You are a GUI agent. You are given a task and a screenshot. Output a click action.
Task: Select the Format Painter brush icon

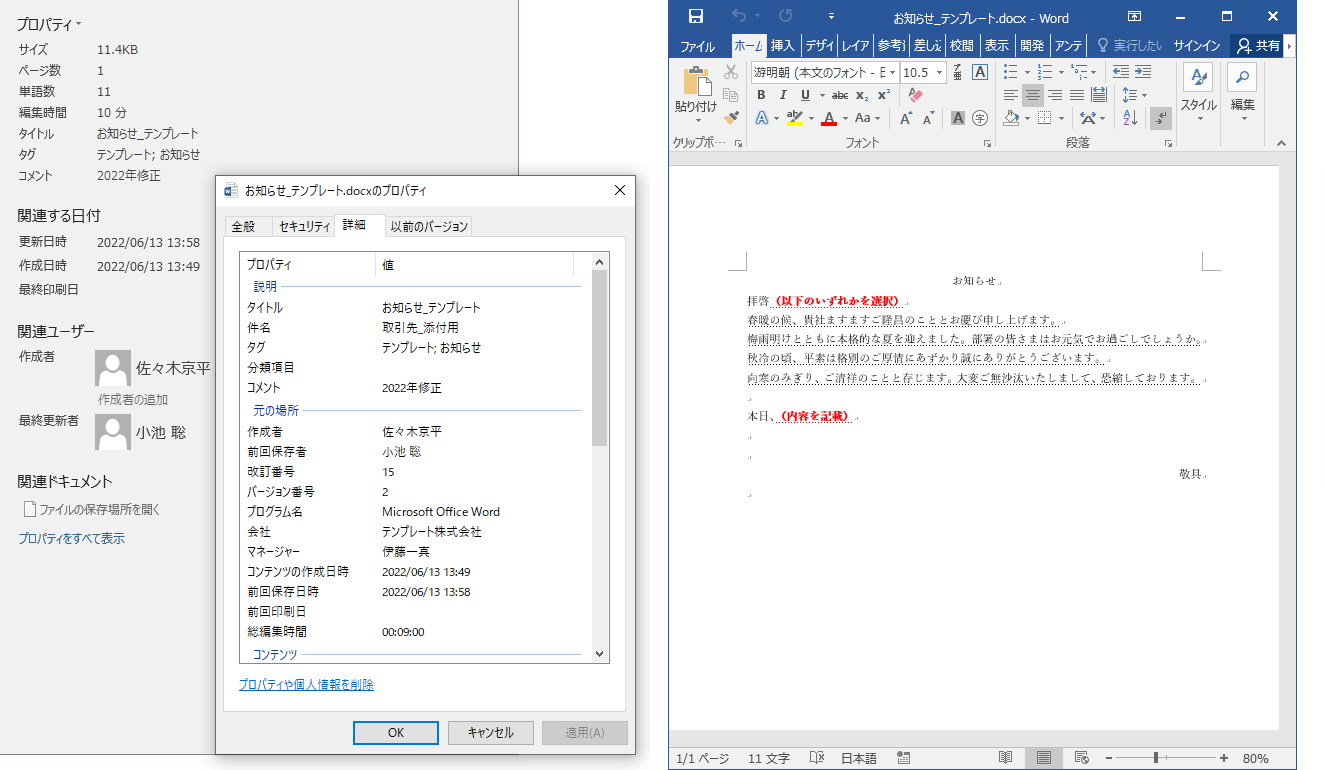pos(731,117)
